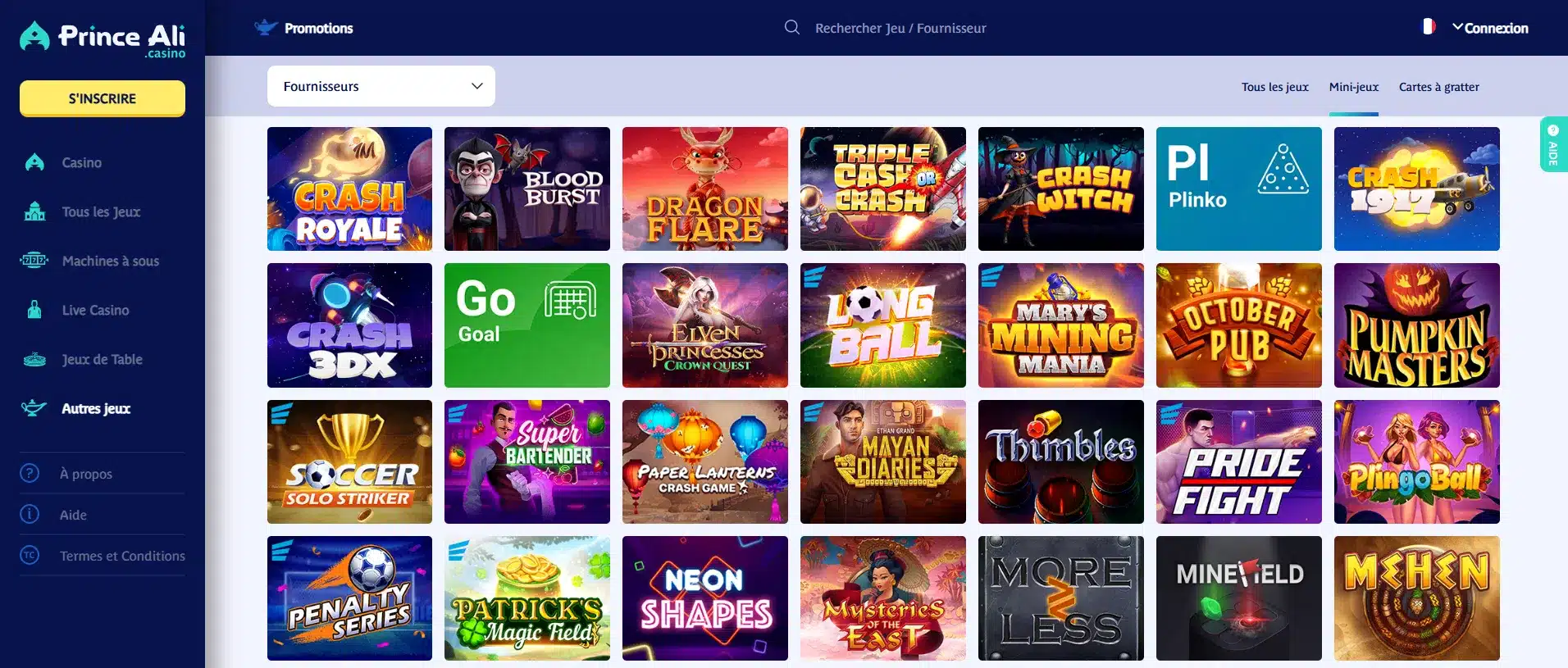The width and height of the screenshot is (1568, 668).
Task: Expand the Connexion menu
Action: (x=1490, y=28)
